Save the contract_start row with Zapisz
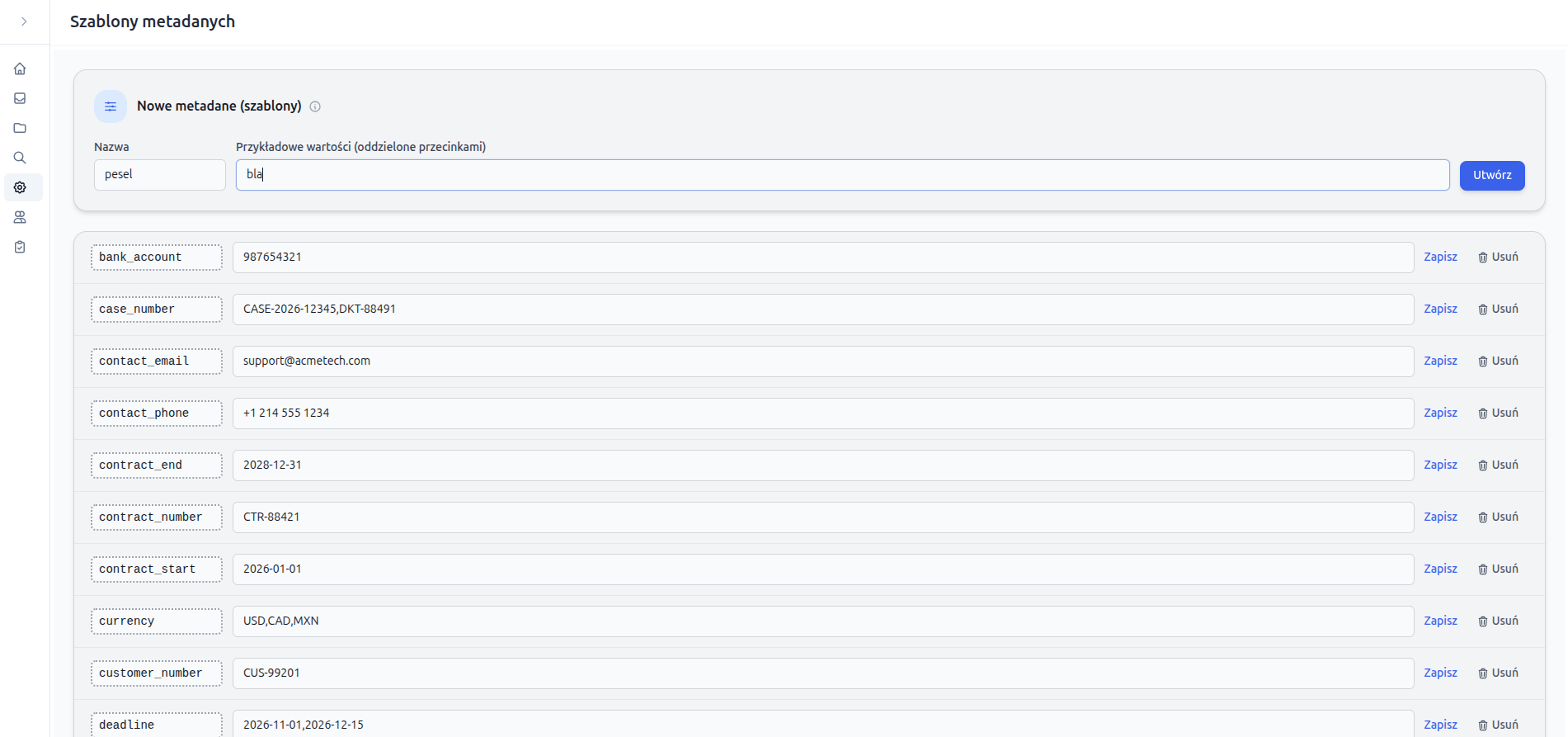Image resolution: width=1568 pixels, height=737 pixels. tap(1440, 569)
